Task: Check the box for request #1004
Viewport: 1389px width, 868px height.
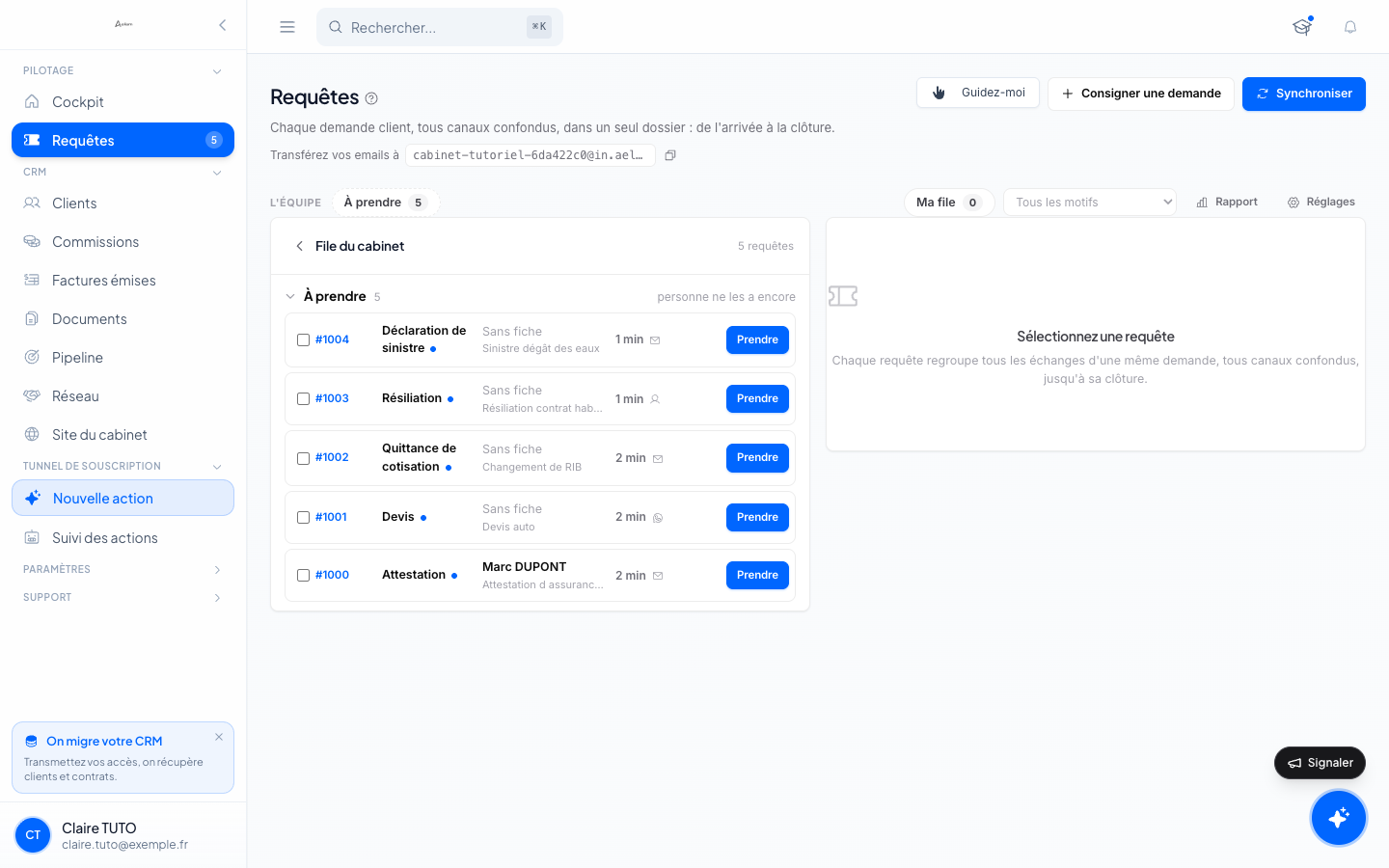Action: [x=303, y=339]
